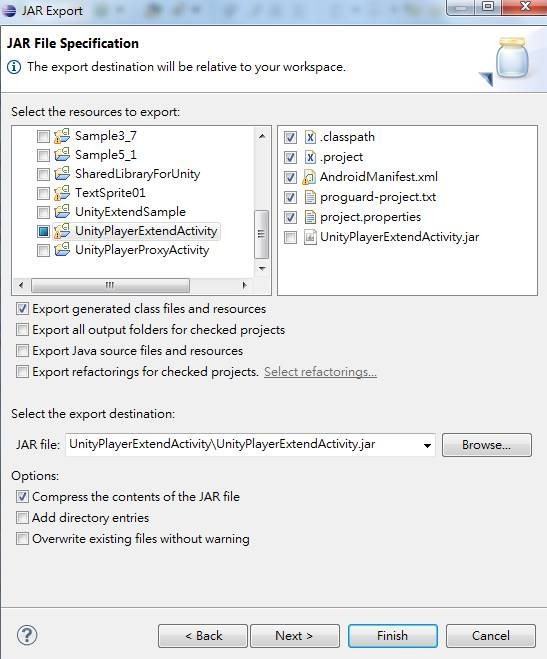Click the UnityPlayerProxyActivity project icon

click(x=62, y=250)
